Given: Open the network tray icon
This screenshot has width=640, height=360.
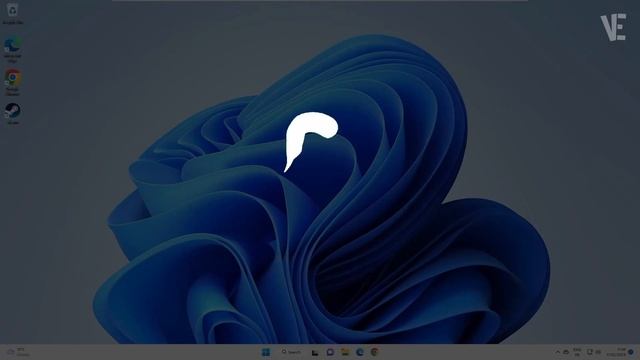Looking at the screenshot, I should 590,352.
